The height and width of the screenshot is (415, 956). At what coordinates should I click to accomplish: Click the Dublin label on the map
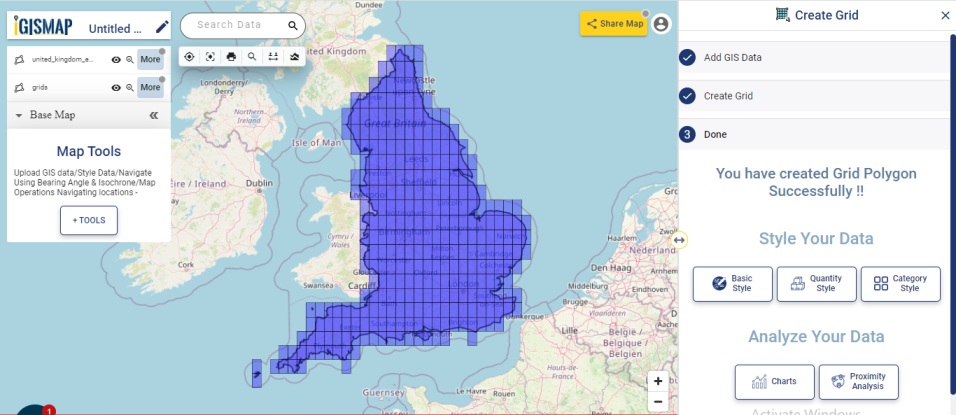pos(260,182)
